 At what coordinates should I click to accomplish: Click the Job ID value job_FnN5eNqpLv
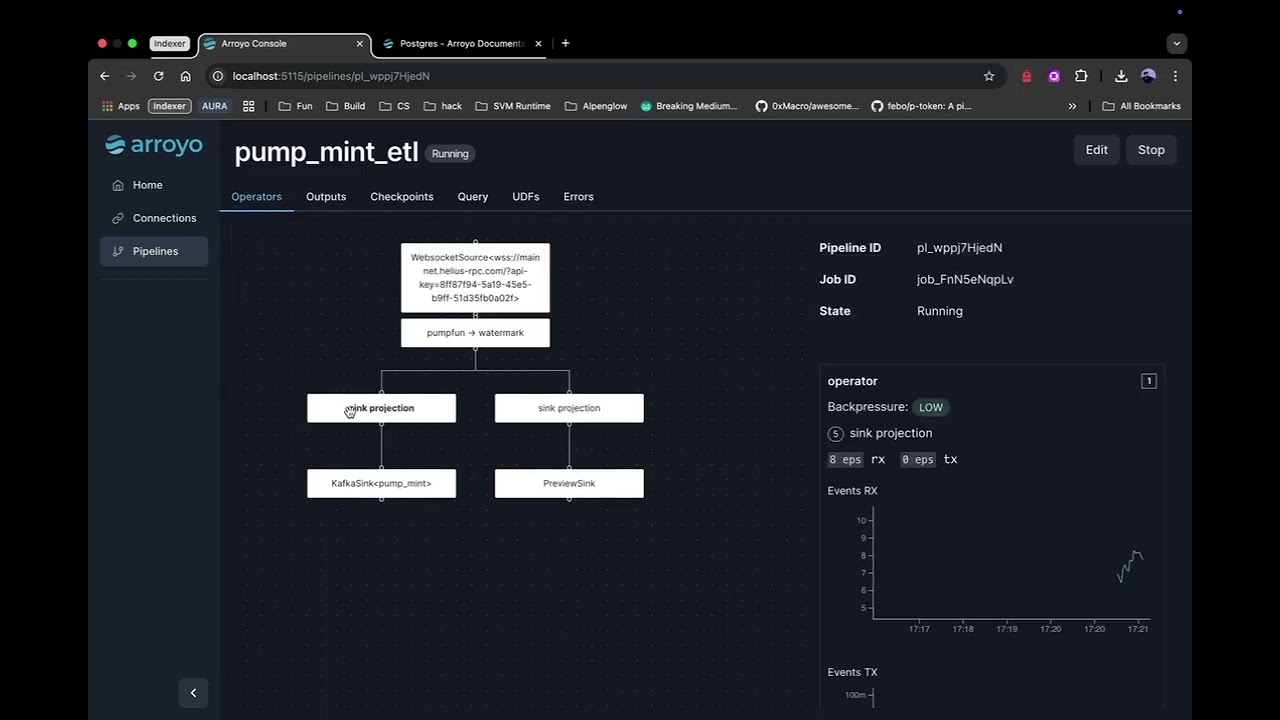965,280
